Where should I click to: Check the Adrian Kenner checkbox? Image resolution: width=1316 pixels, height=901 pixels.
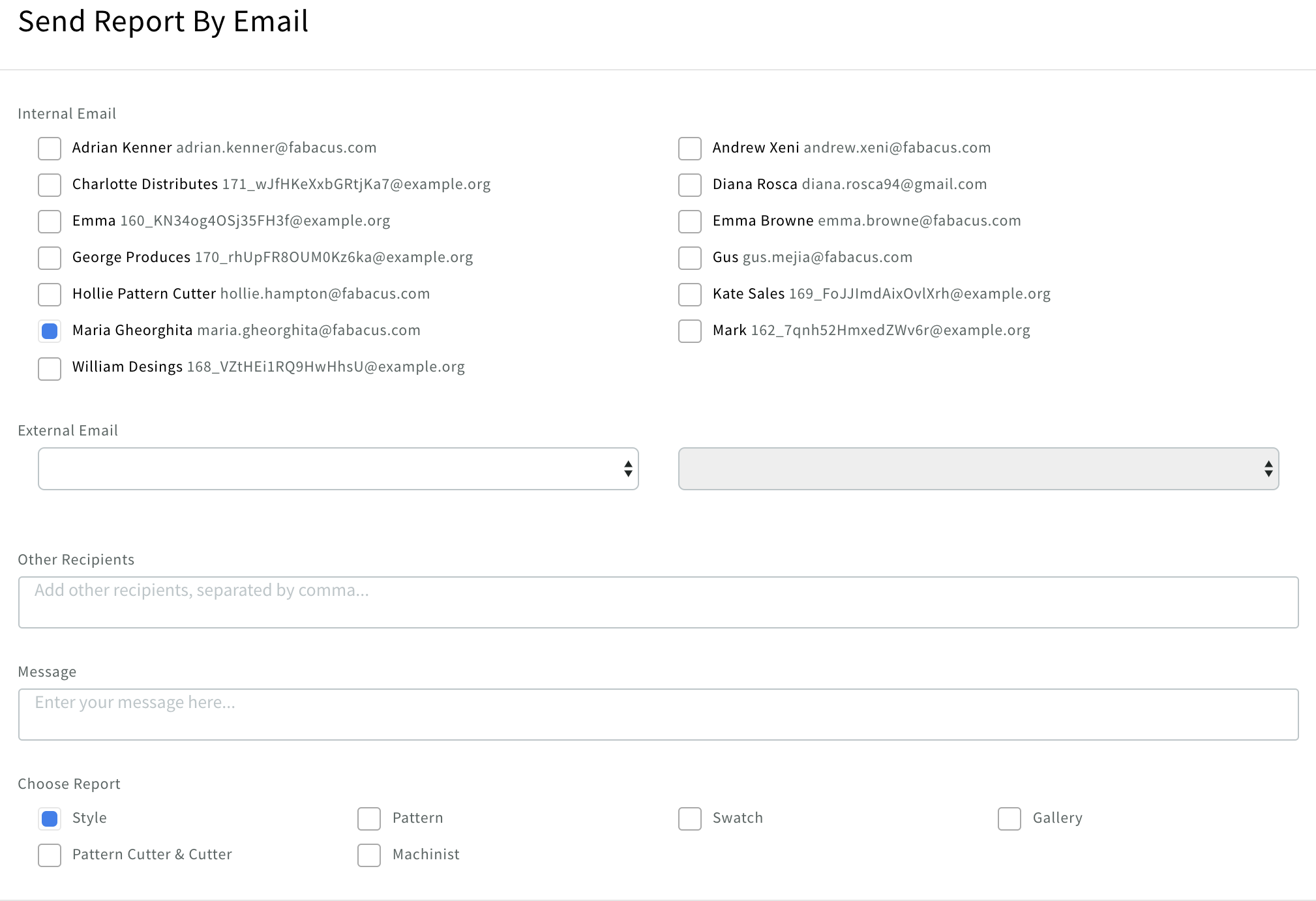[50, 149]
